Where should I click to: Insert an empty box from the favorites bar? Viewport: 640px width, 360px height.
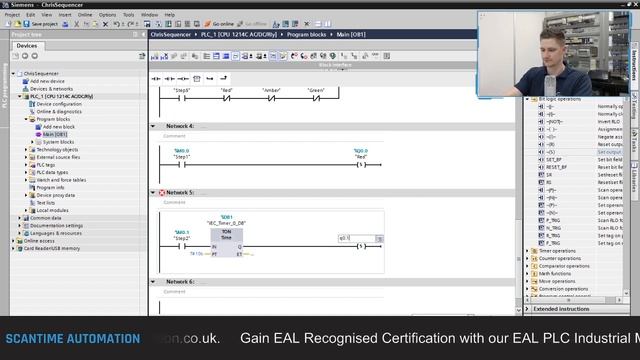[197, 79]
